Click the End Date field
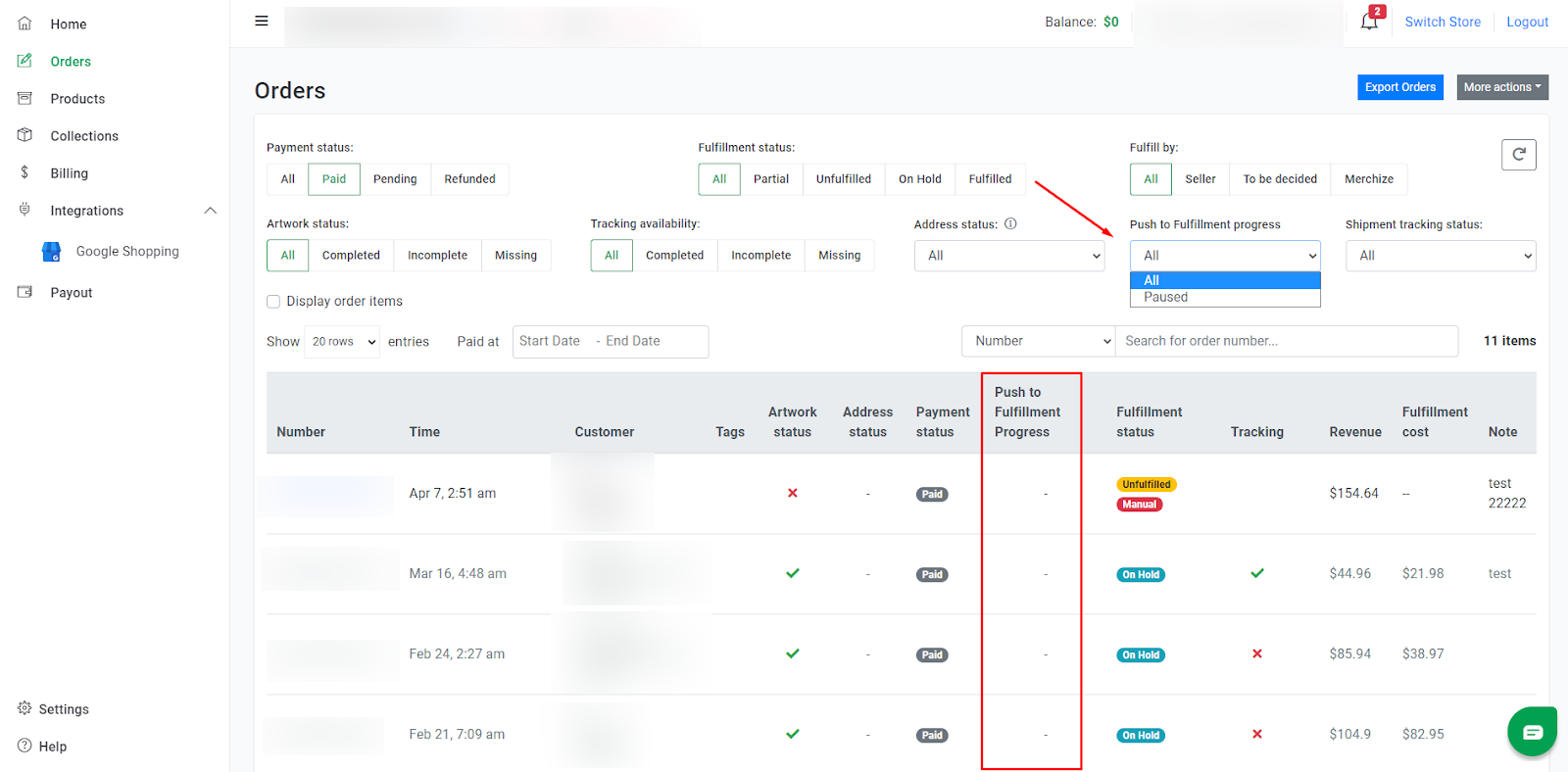Screen dimensions: 1568x772 coord(633,341)
